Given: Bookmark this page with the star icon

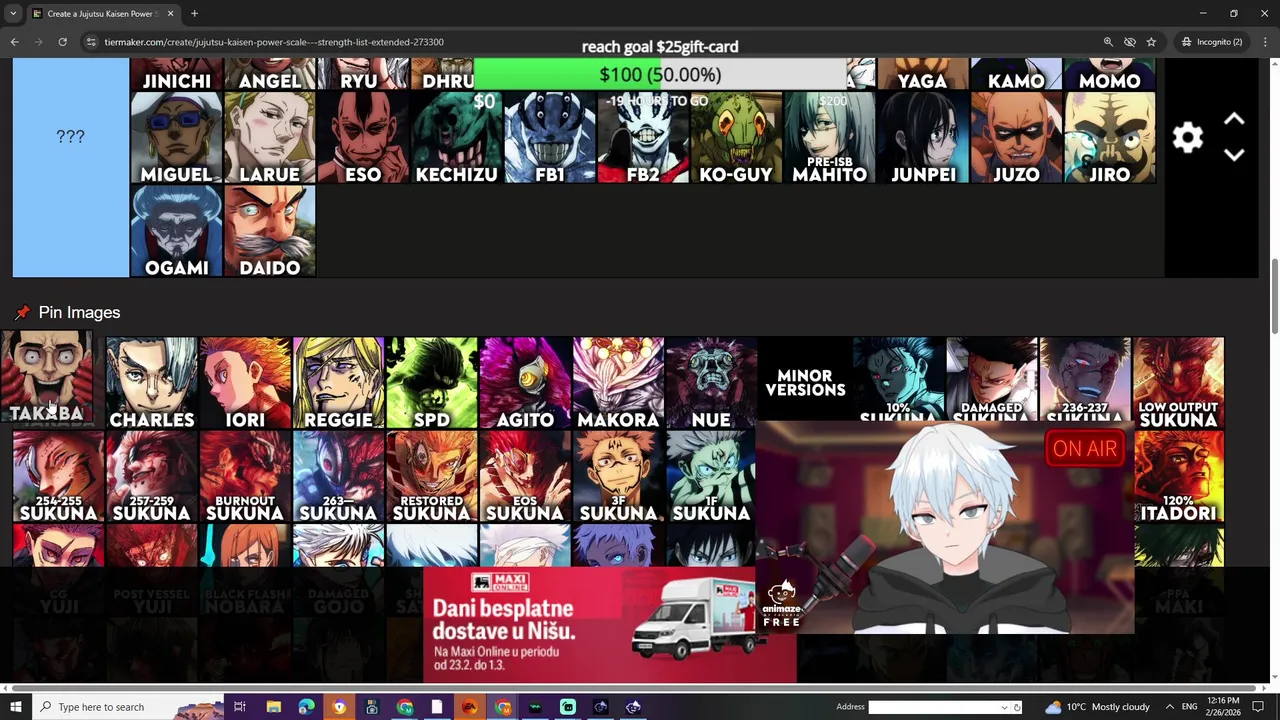Looking at the screenshot, I should click(x=1151, y=42).
